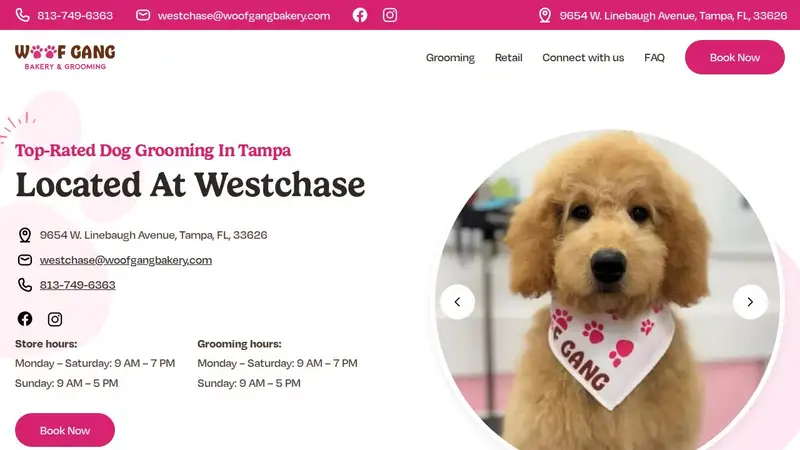Click Grooming hours Monday – Saturday: 9 AM – 7 PM

coord(278,363)
